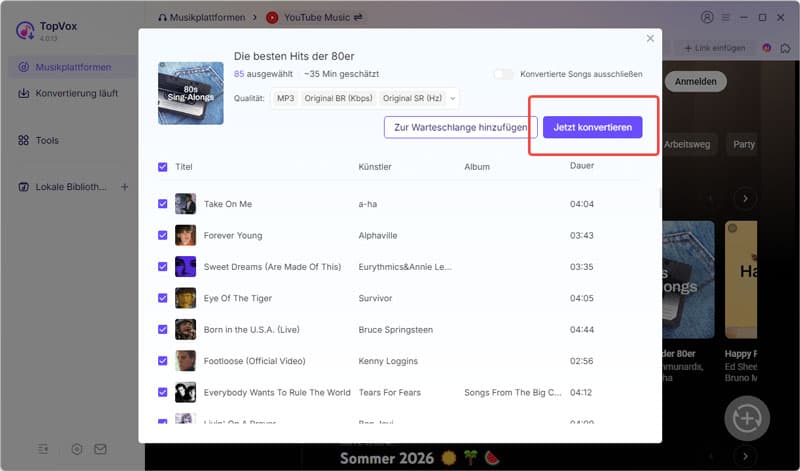Viewport: 800px width, 471px height.
Task: Click the Künstler column header
Action: coord(374,167)
